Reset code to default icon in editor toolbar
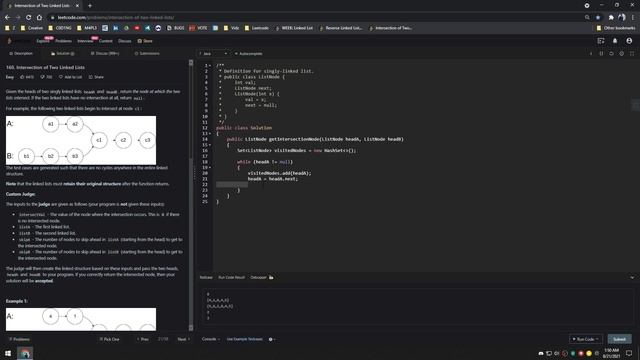 coord(611,53)
